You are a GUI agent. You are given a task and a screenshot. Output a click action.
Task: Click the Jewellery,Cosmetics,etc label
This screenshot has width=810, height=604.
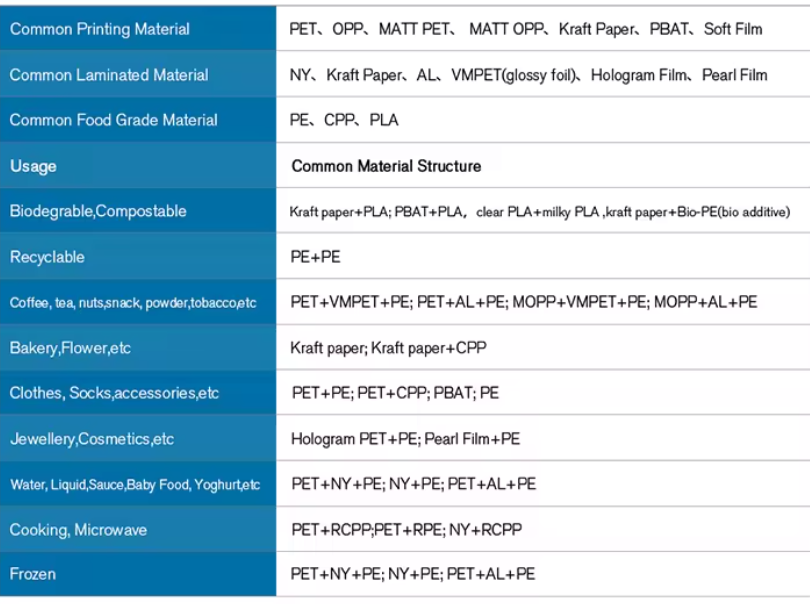92,439
